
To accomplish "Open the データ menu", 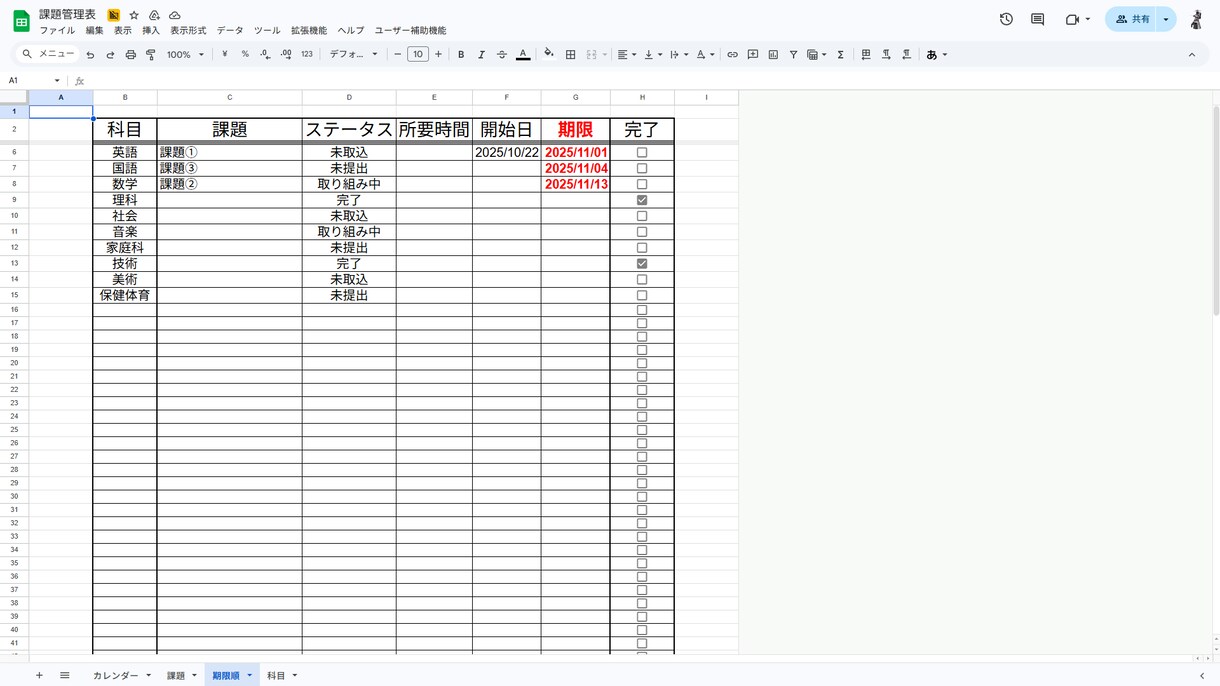I will pos(230,31).
